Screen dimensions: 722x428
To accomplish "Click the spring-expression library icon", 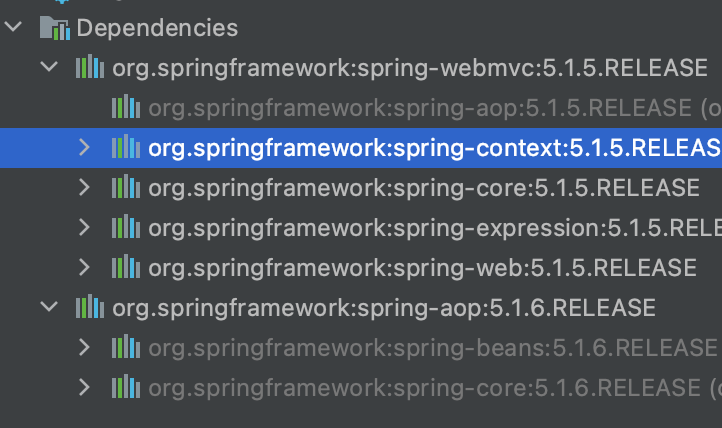I will [x=125, y=228].
